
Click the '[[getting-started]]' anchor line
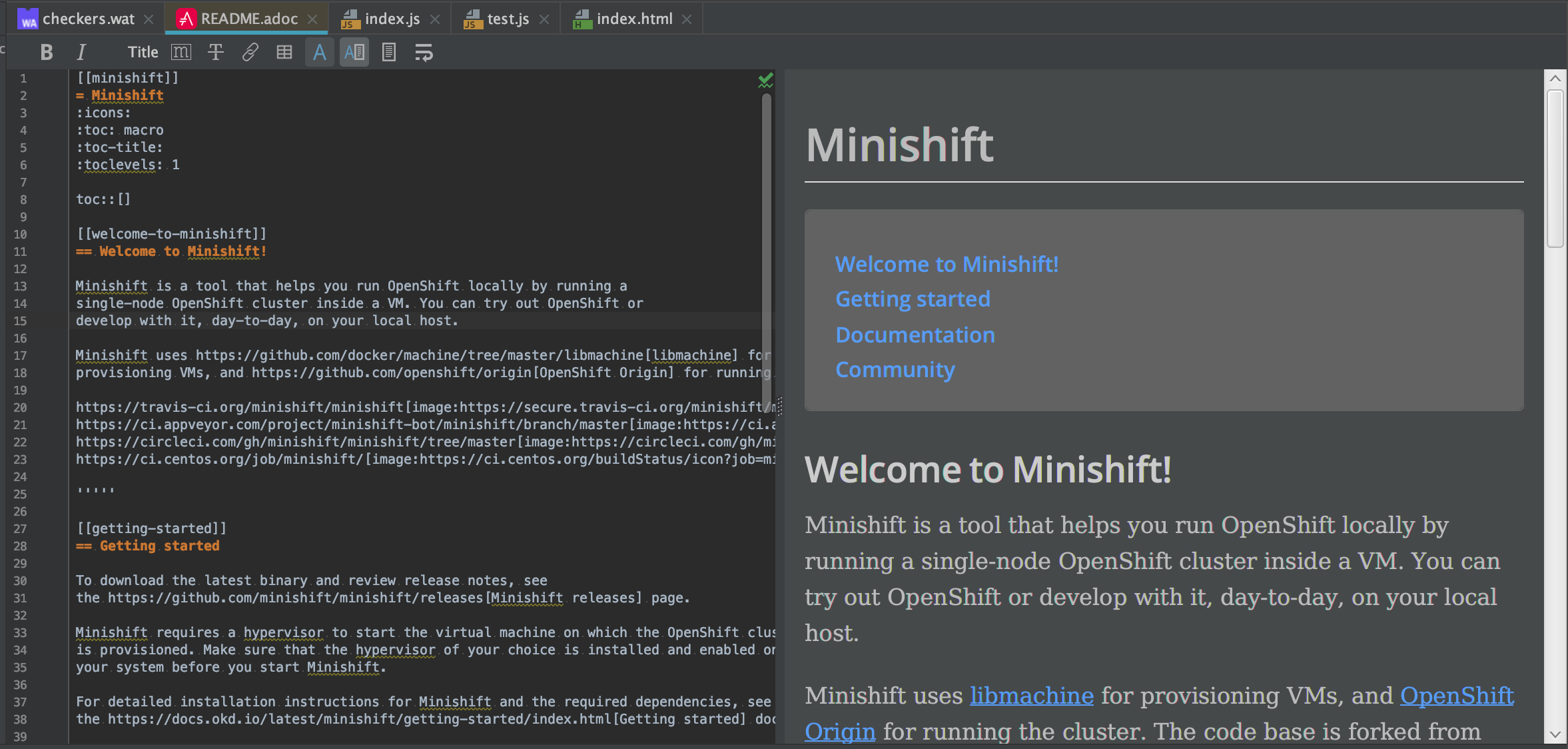(x=151, y=528)
